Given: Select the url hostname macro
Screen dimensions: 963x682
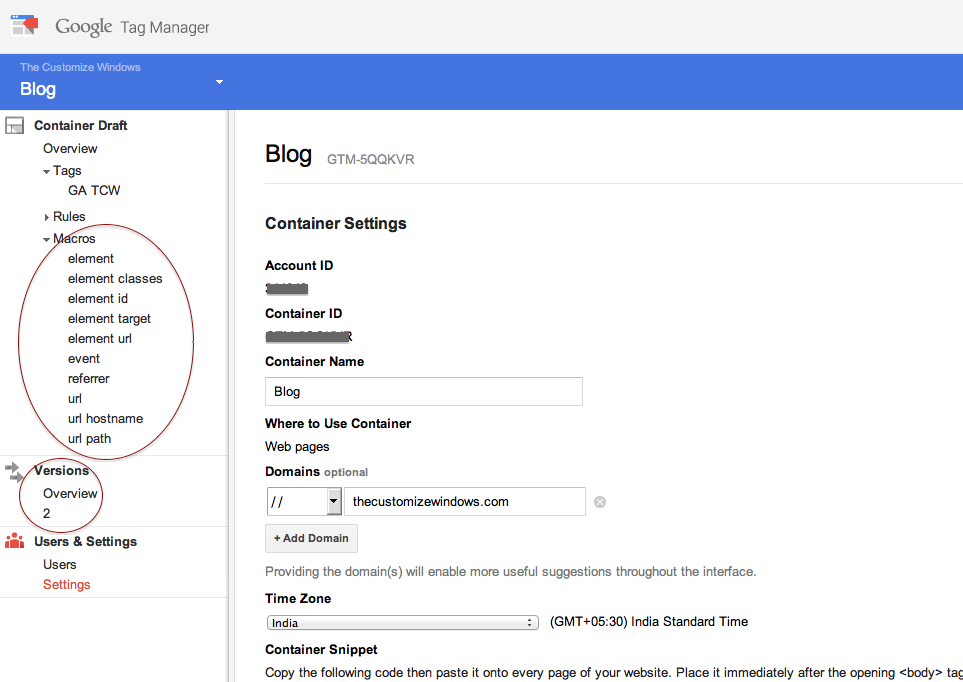Looking at the screenshot, I should coord(106,418).
